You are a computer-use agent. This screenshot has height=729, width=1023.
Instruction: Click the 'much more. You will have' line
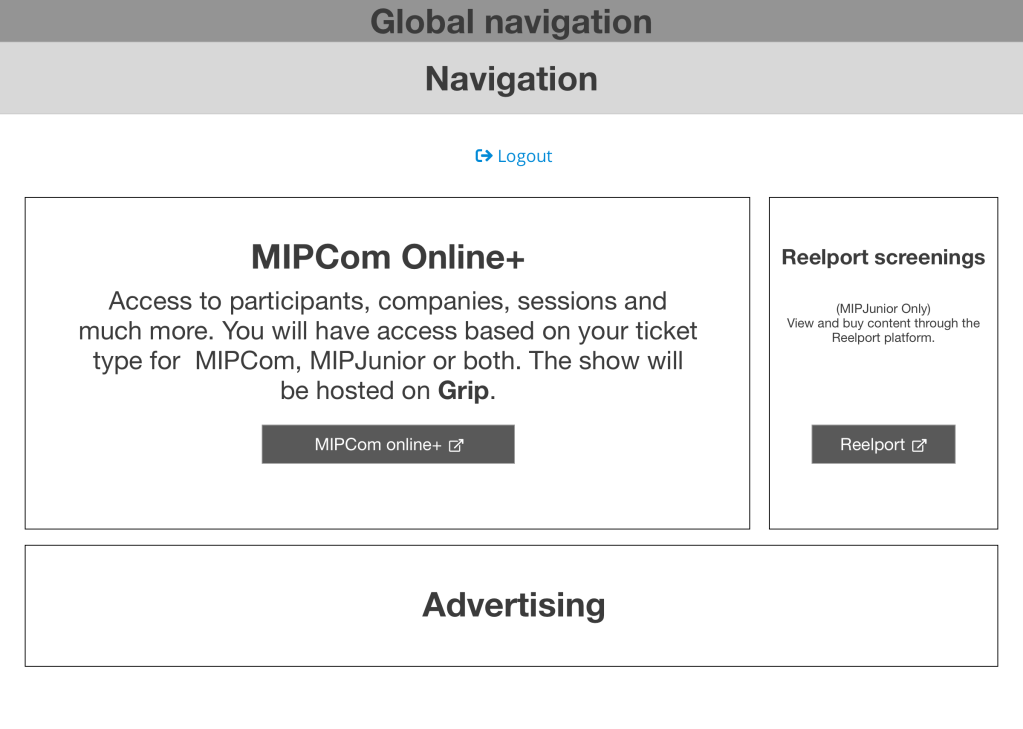pos(388,331)
